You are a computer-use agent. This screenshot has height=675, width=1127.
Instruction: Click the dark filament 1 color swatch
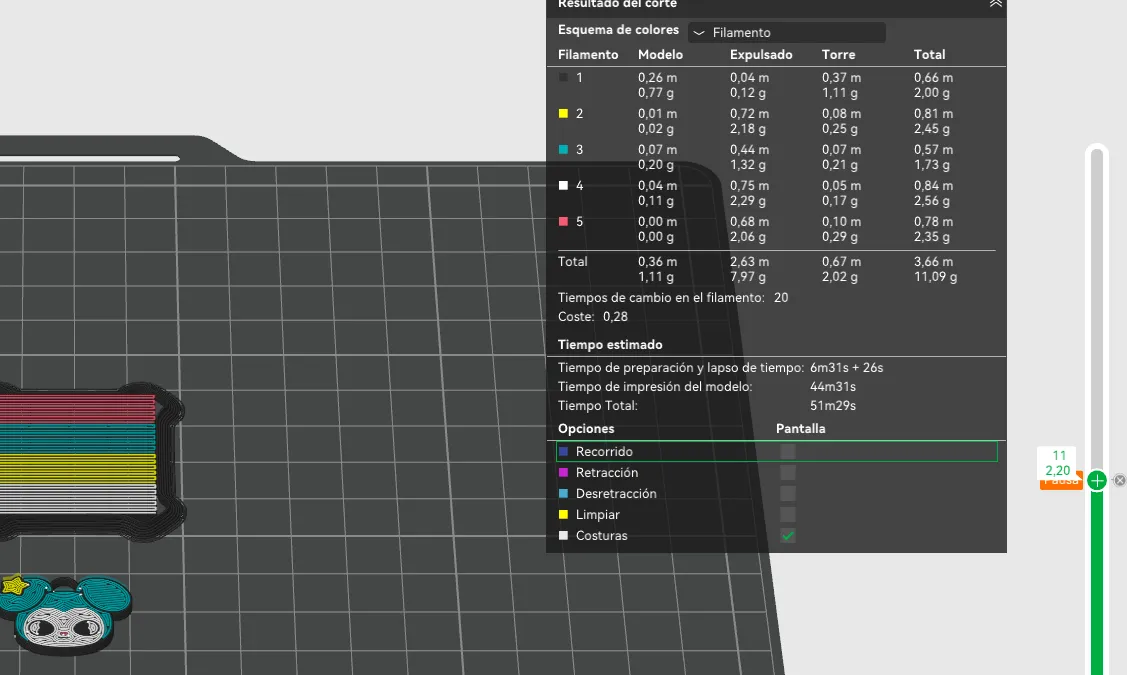(564, 78)
